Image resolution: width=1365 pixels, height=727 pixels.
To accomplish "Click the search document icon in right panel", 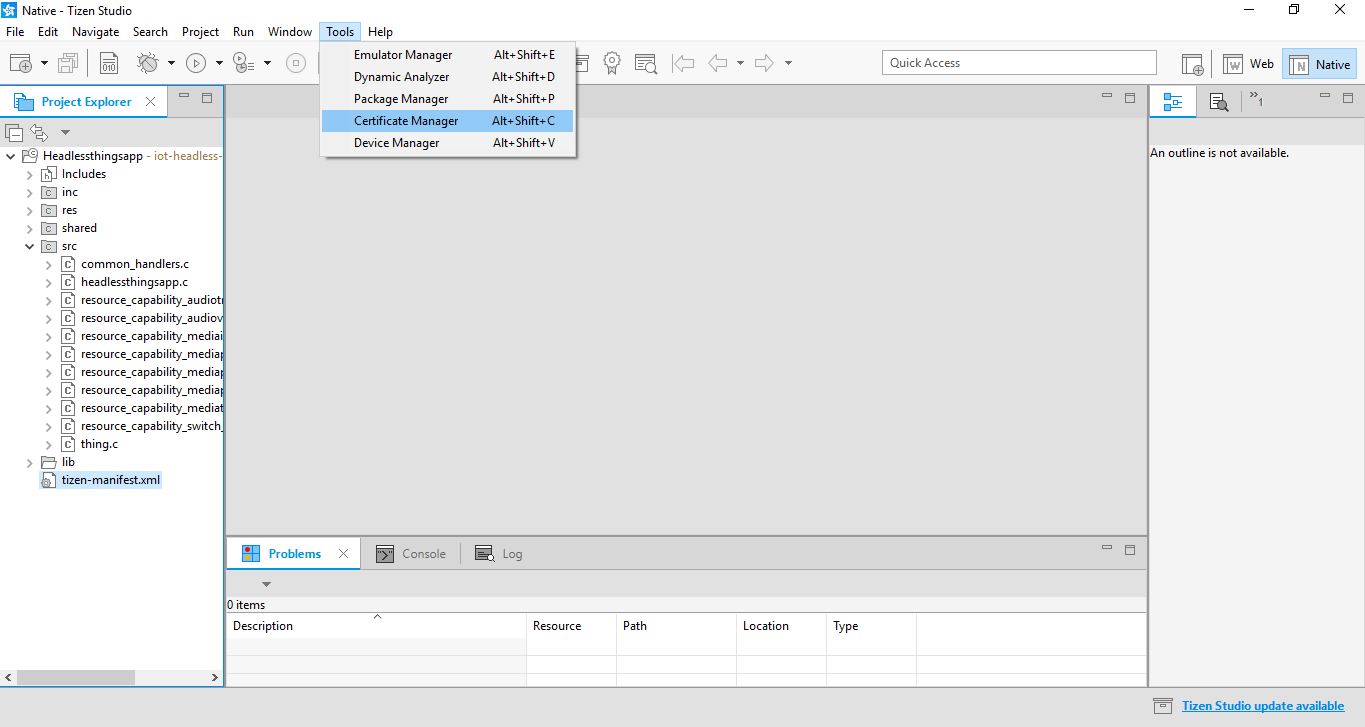I will pyautogui.click(x=1218, y=102).
